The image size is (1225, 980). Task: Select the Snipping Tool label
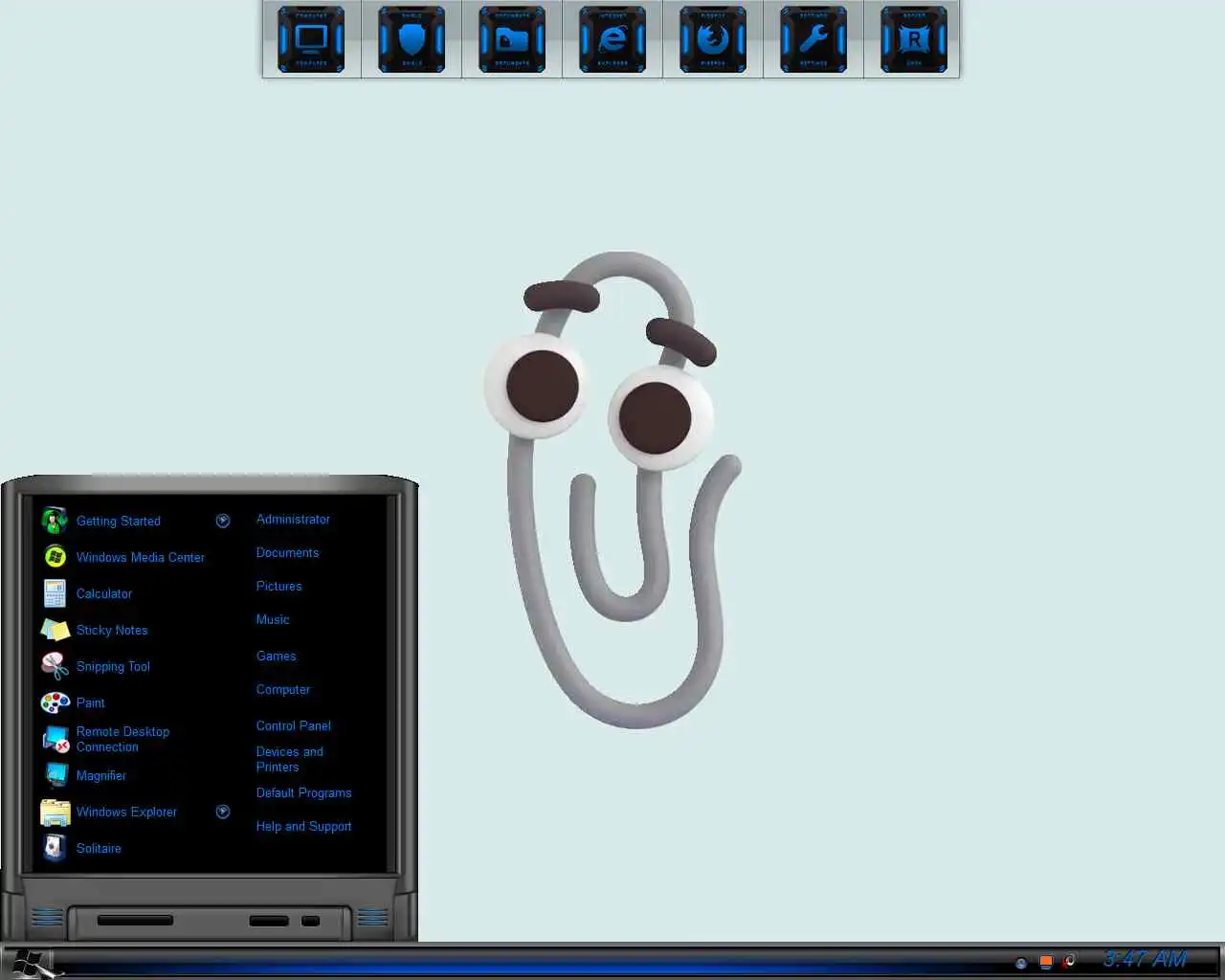click(x=113, y=666)
